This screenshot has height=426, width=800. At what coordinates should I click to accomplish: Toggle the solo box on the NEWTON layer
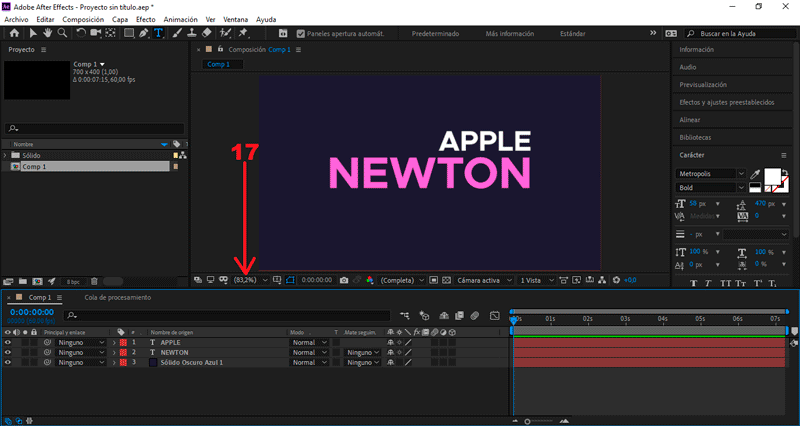[24, 353]
